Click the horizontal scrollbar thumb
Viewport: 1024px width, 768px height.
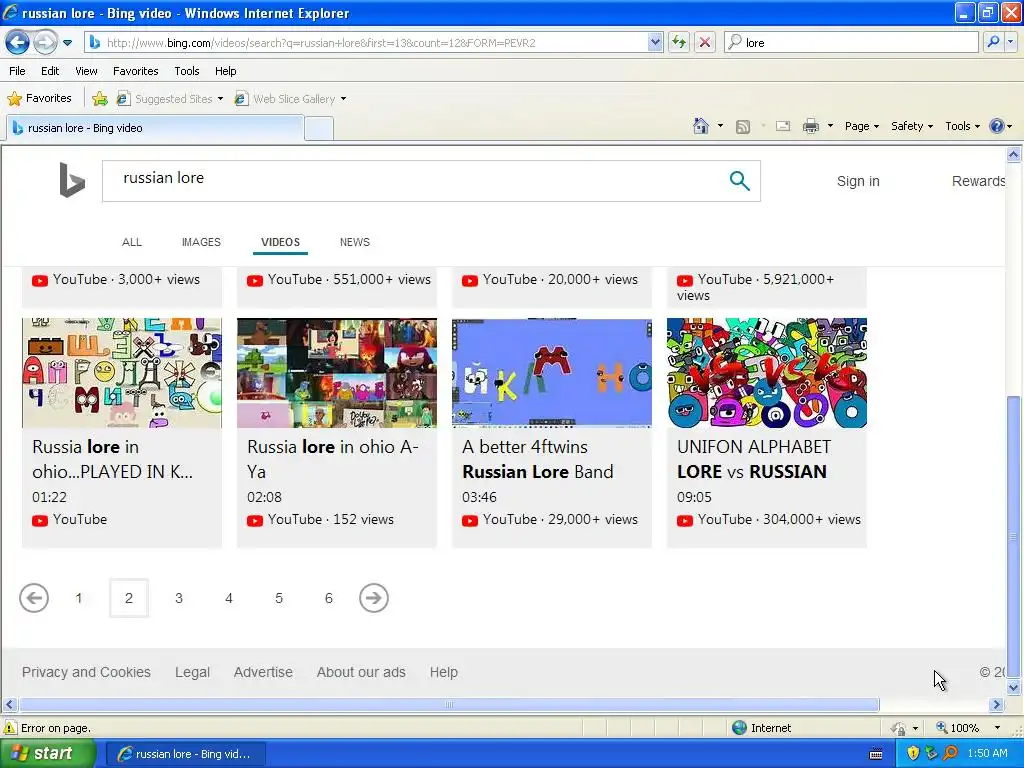[449, 705]
